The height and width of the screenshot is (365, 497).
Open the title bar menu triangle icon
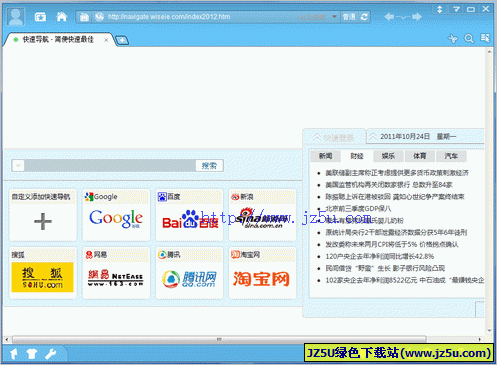coord(456,9)
